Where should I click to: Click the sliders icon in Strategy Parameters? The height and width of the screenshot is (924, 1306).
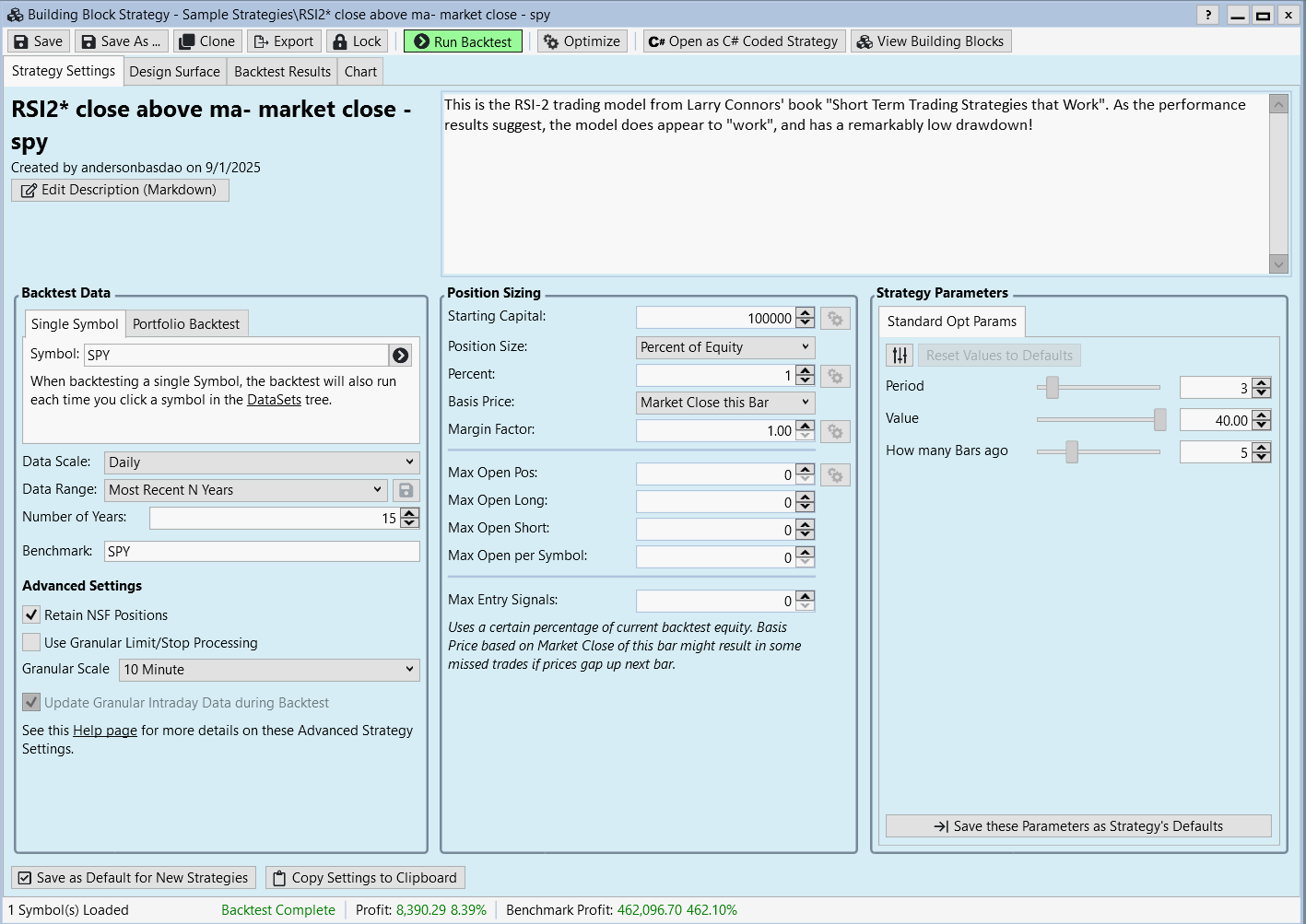click(x=900, y=356)
